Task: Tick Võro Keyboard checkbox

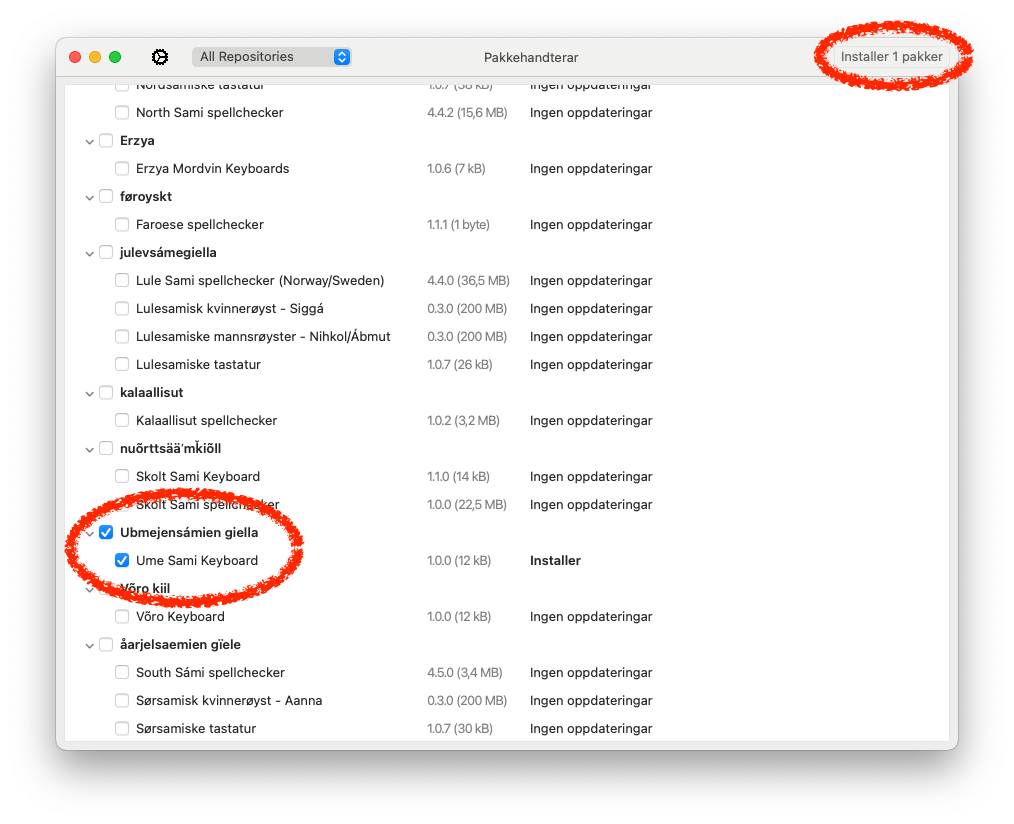Action: [122, 616]
